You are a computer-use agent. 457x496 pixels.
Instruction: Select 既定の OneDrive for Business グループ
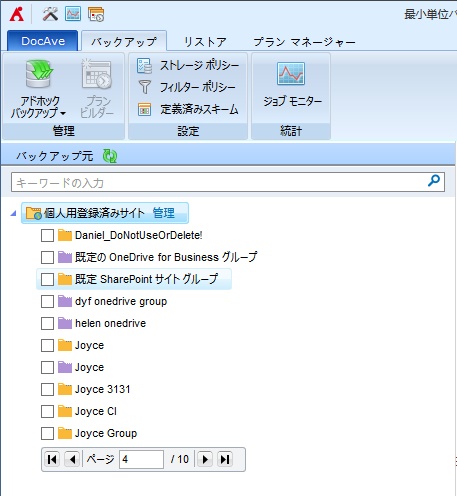click(x=166, y=257)
